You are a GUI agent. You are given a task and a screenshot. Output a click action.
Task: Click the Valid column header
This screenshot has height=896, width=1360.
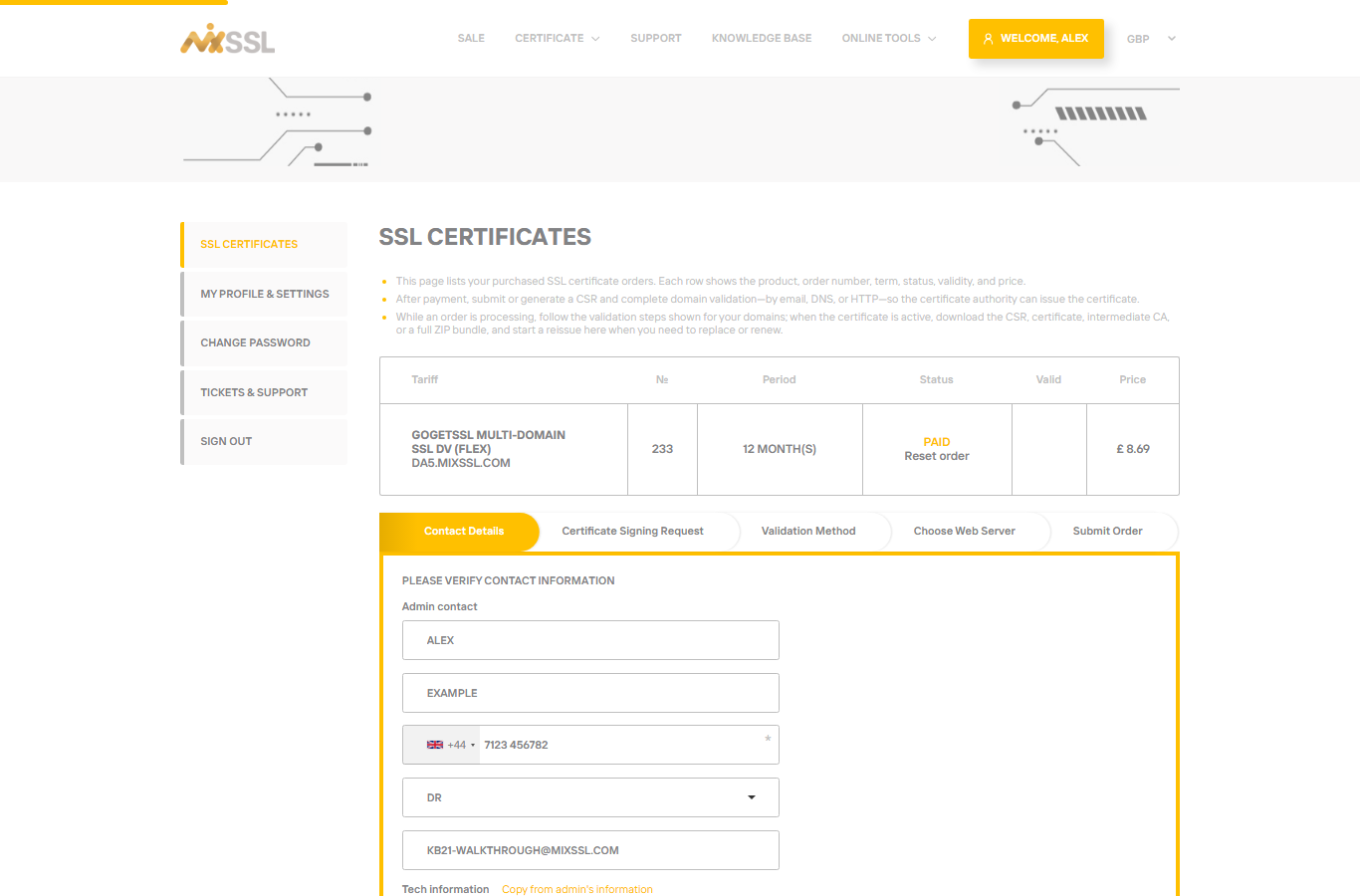coord(1048,379)
